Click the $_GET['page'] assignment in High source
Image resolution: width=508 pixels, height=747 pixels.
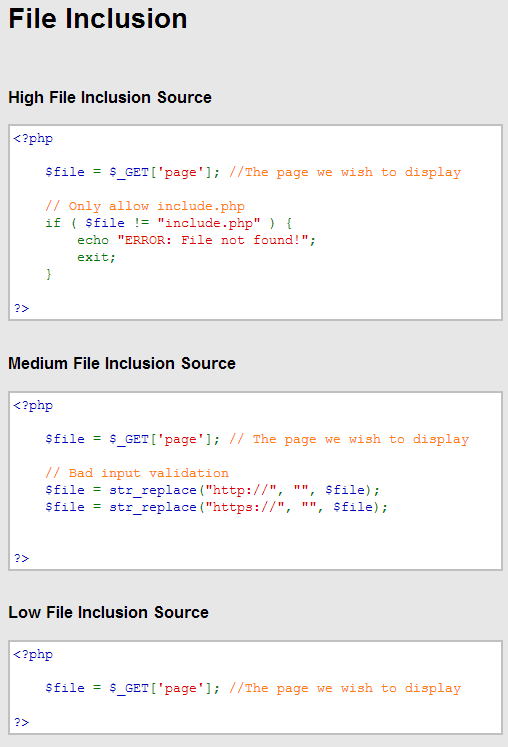[x=133, y=172]
